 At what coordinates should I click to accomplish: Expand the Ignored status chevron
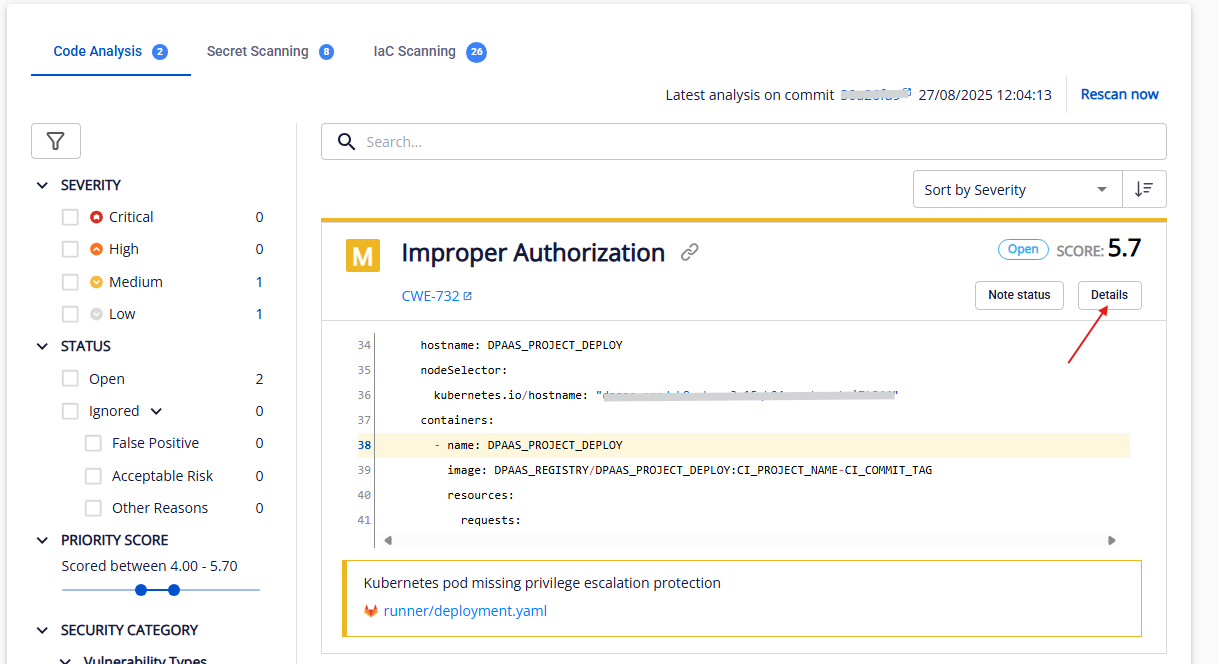coord(156,411)
